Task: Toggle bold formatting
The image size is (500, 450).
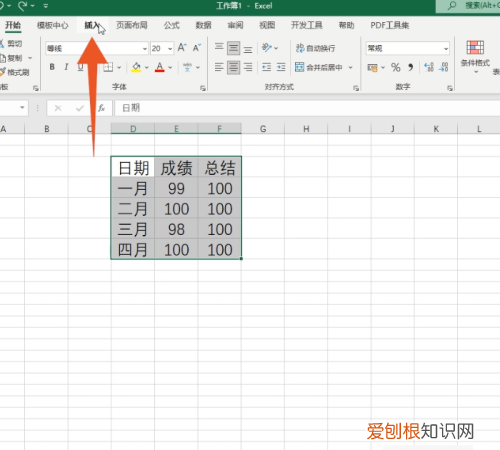Action: tap(52, 67)
